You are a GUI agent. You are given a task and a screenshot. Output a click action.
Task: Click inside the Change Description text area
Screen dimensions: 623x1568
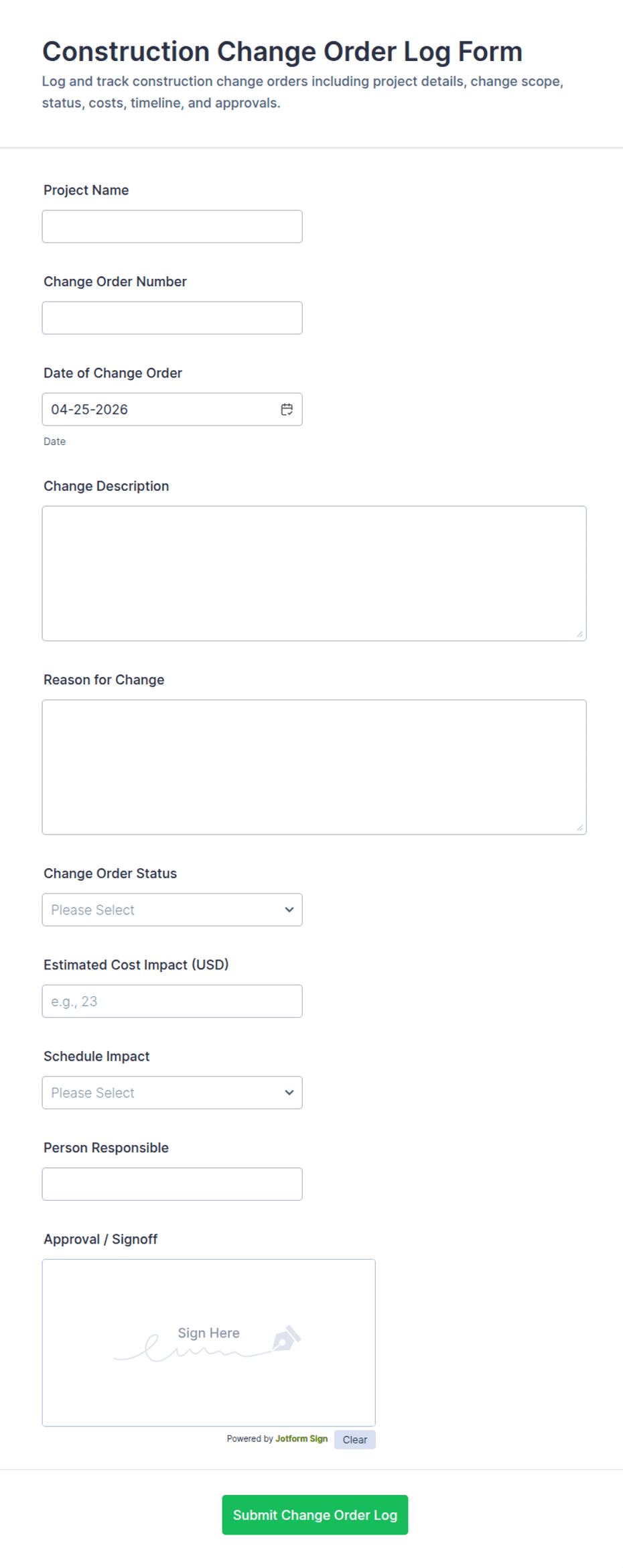(314, 573)
